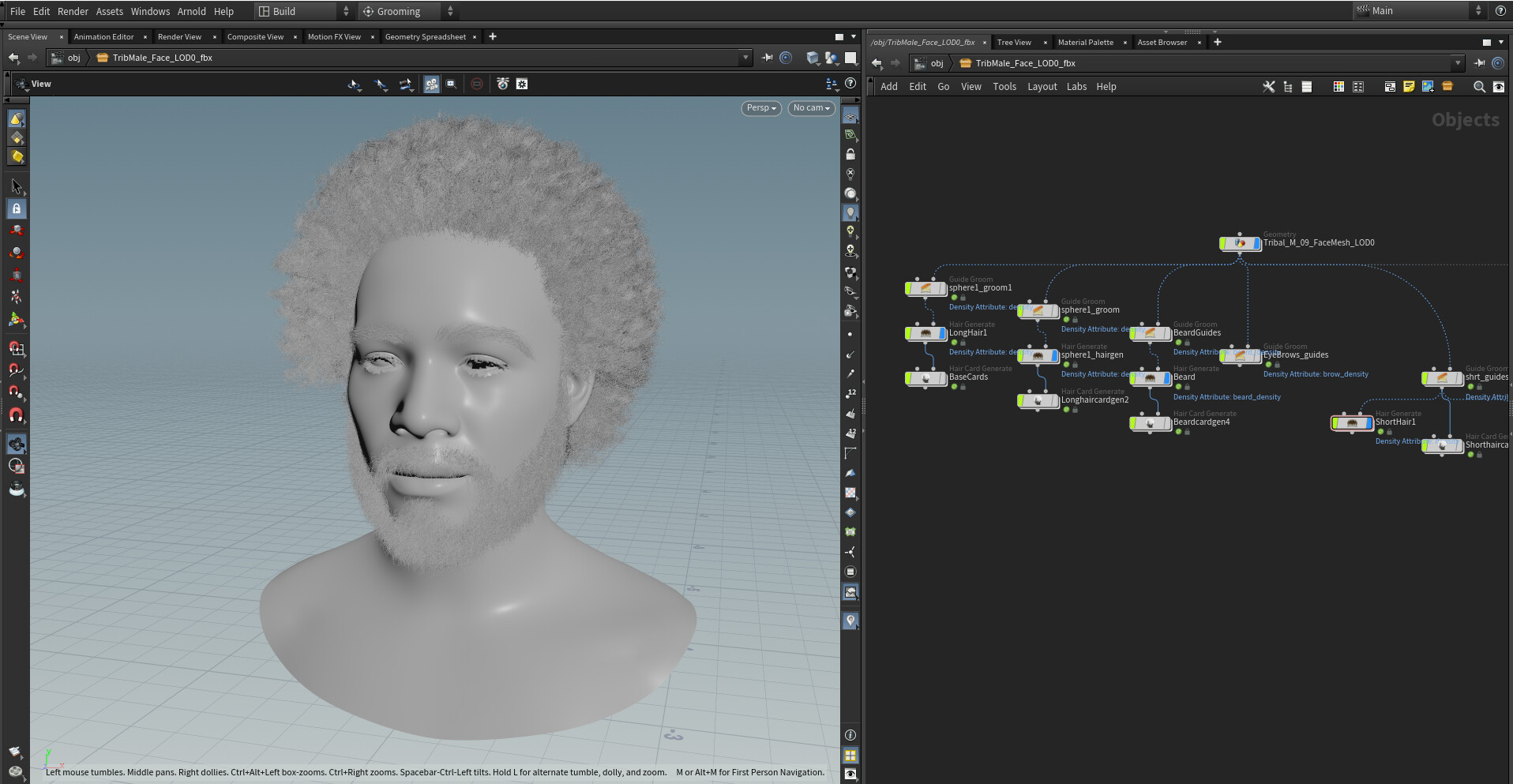Click the obj breadcrumb in the scene path bar
Screen dimensions: 1513x784
point(73,57)
